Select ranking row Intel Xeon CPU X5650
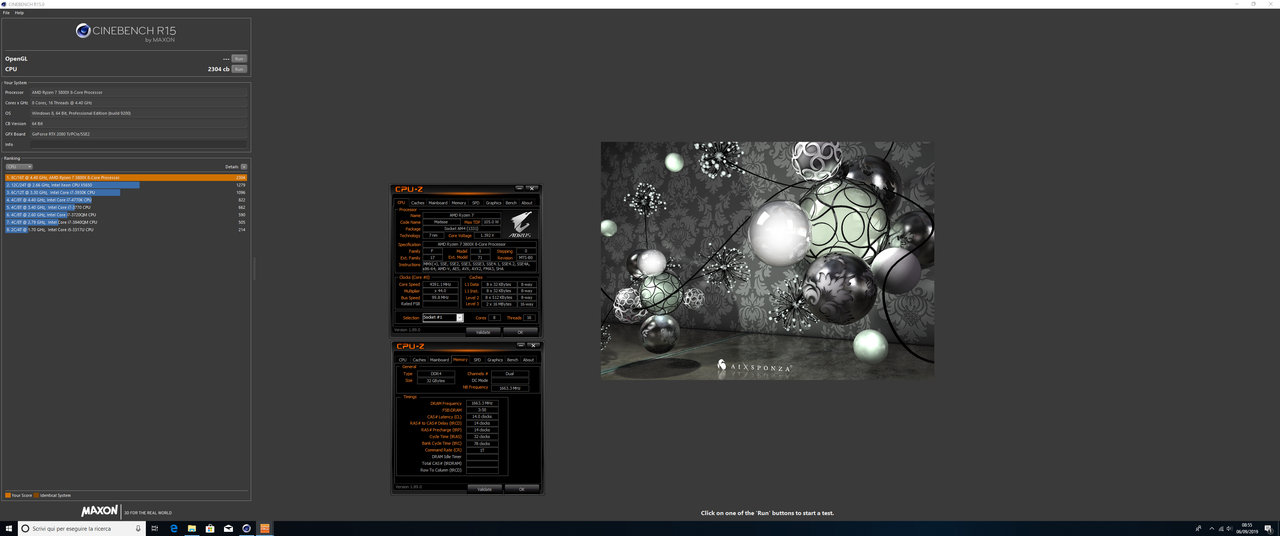 tap(126, 185)
